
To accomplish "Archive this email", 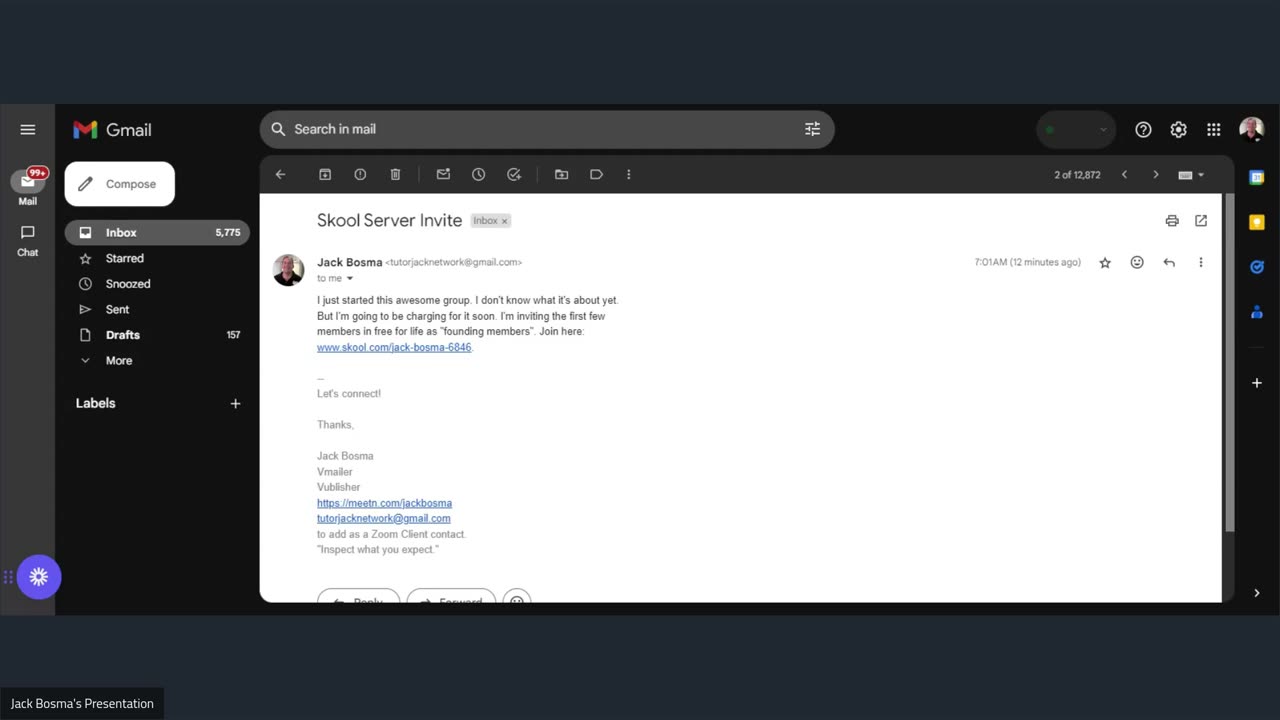I will coord(325,174).
